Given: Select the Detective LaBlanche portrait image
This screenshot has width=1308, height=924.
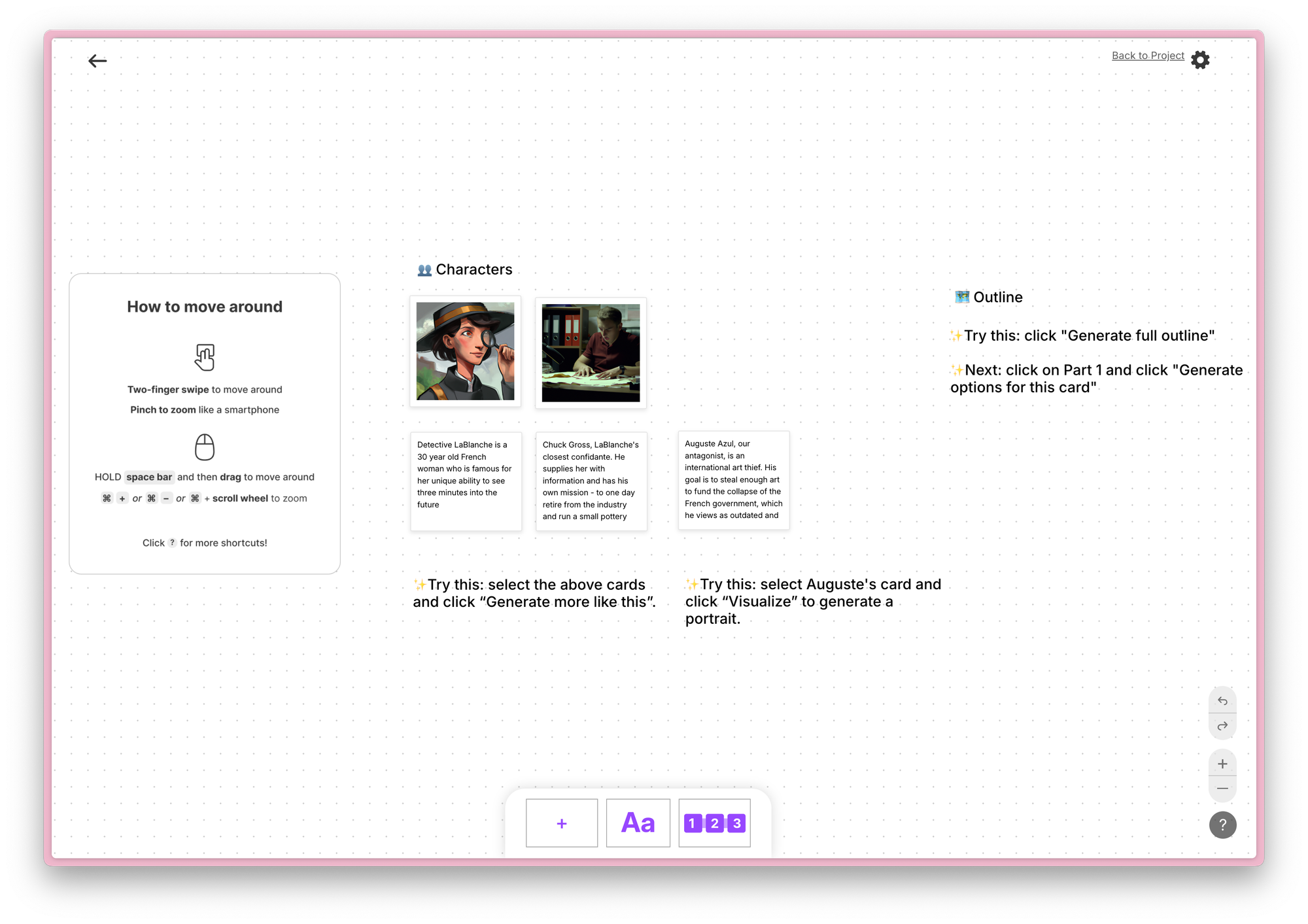Looking at the screenshot, I should (465, 351).
